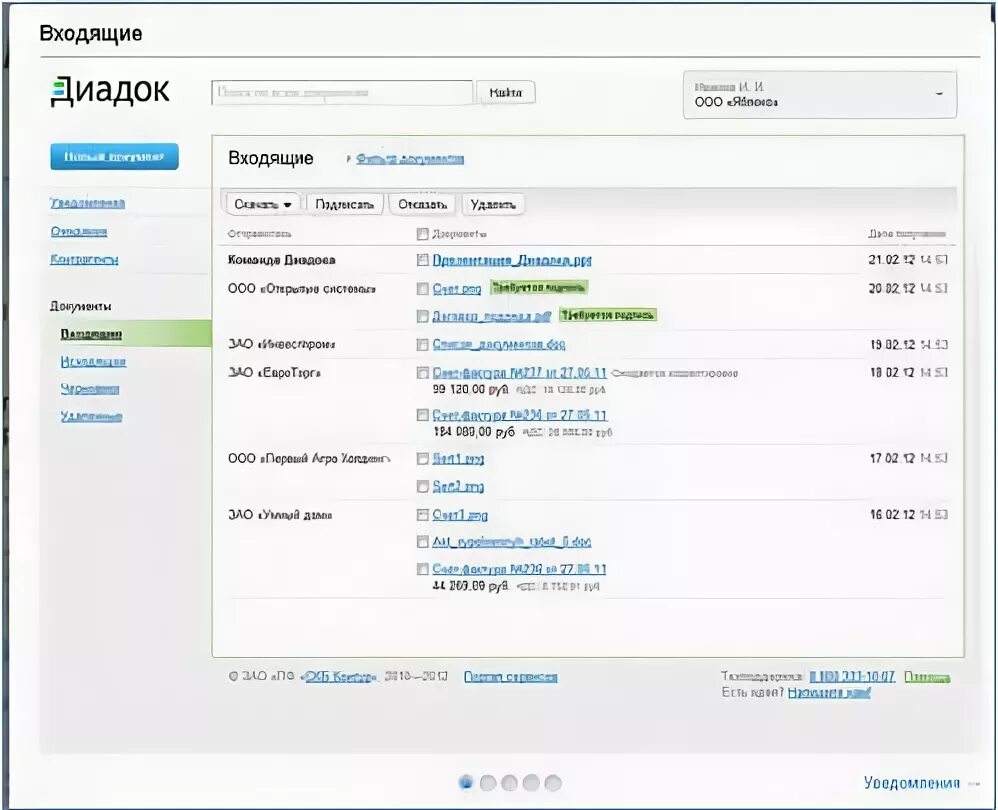This screenshot has height=810, width=998.
Task: Select the first blue slideshow dot
Action: [466, 783]
